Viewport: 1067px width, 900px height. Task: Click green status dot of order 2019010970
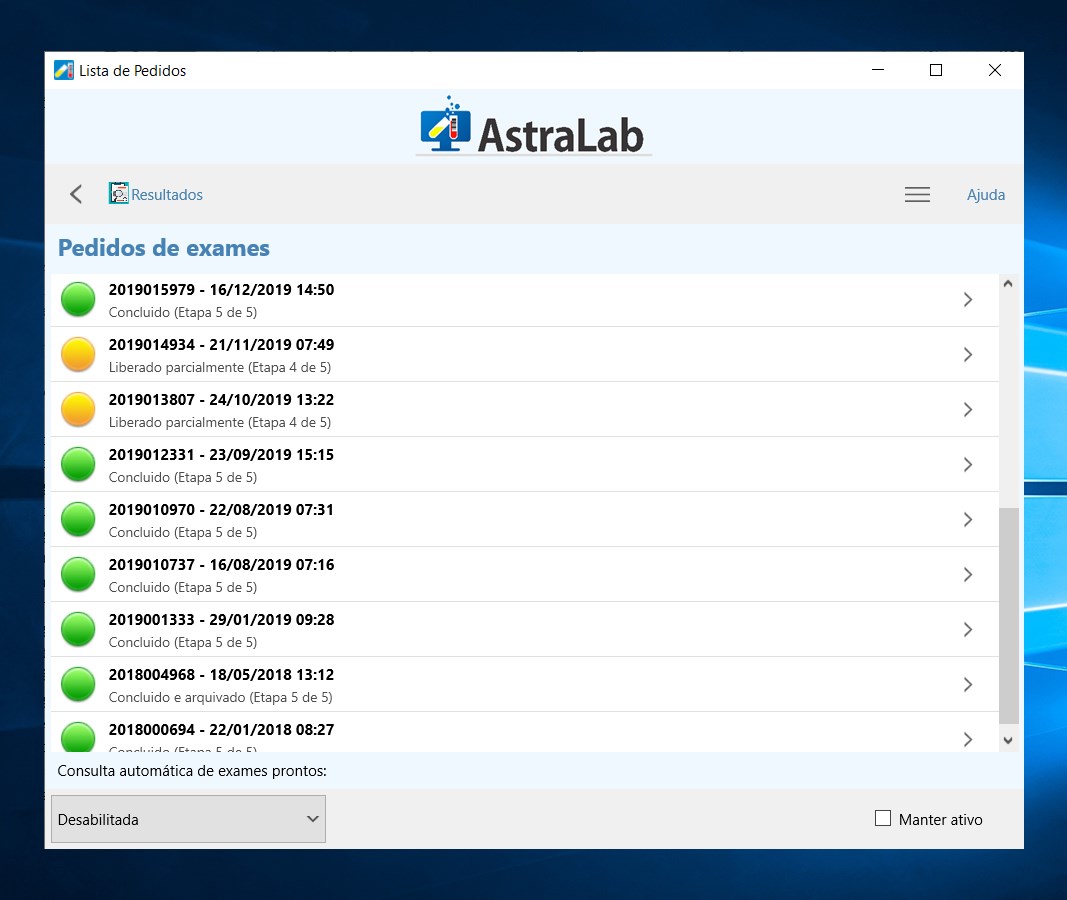[78, 520]
